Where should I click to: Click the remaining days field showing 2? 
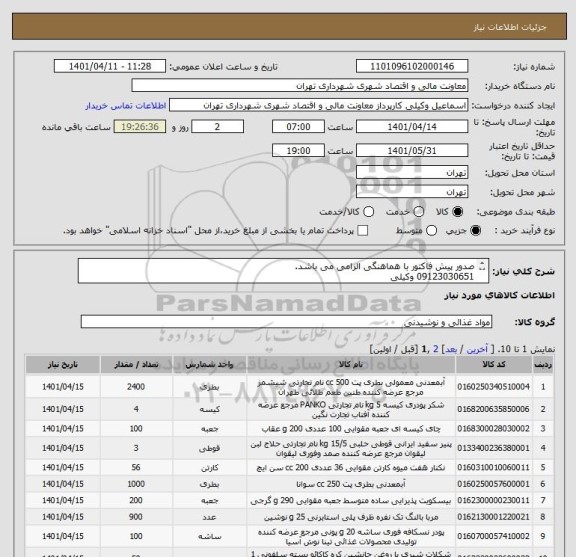[x=217, y=127]
